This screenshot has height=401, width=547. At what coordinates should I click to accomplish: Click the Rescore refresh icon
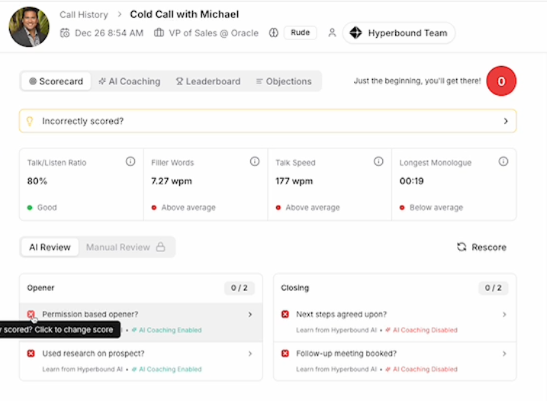pyautogui.click(x=462, y=247)
